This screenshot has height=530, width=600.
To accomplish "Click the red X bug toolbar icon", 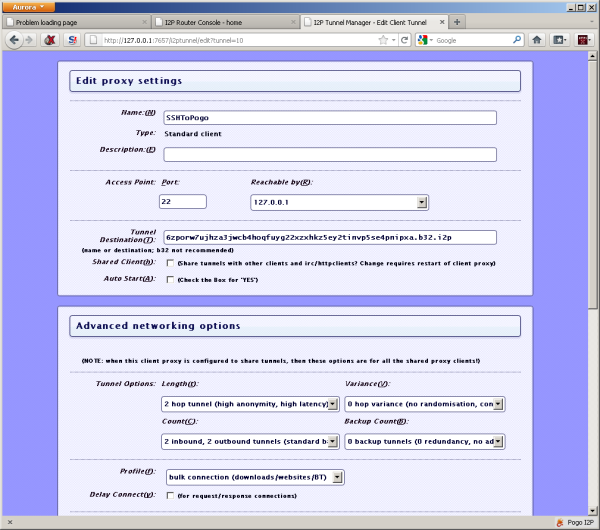I will [50, 40].
